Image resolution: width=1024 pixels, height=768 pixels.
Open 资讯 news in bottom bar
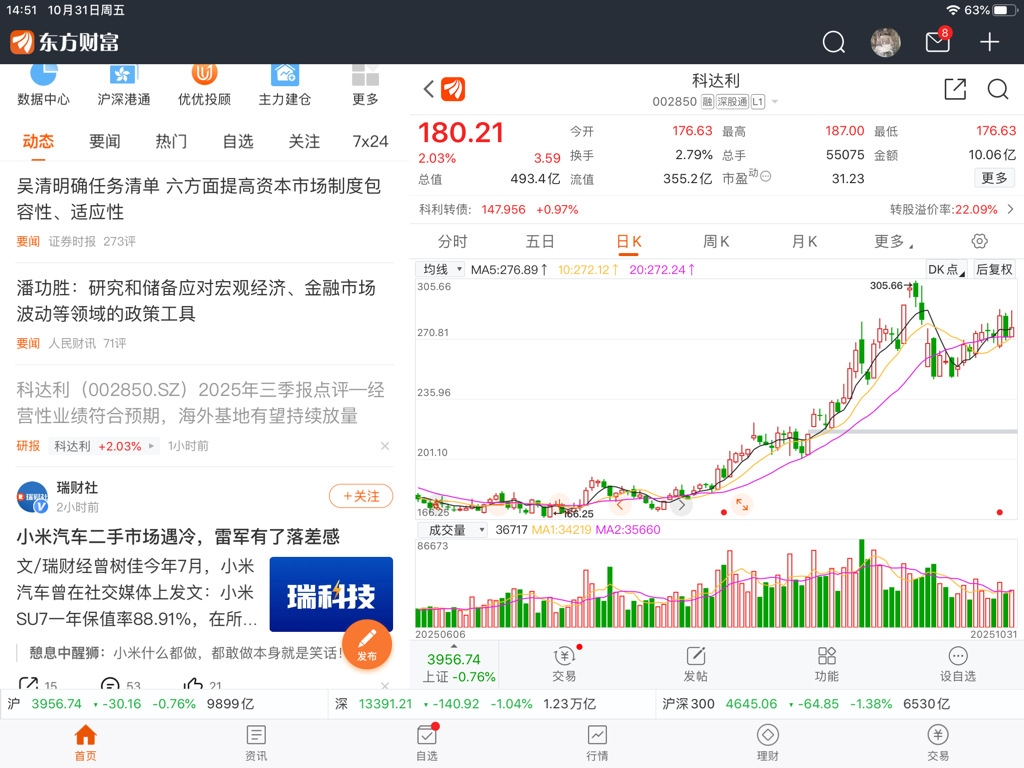[256, 743]
